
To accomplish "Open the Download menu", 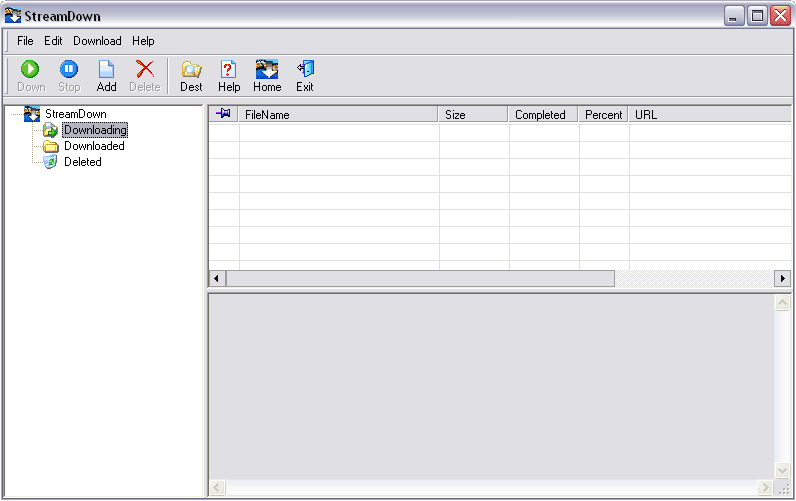I will tap(97, 41).
